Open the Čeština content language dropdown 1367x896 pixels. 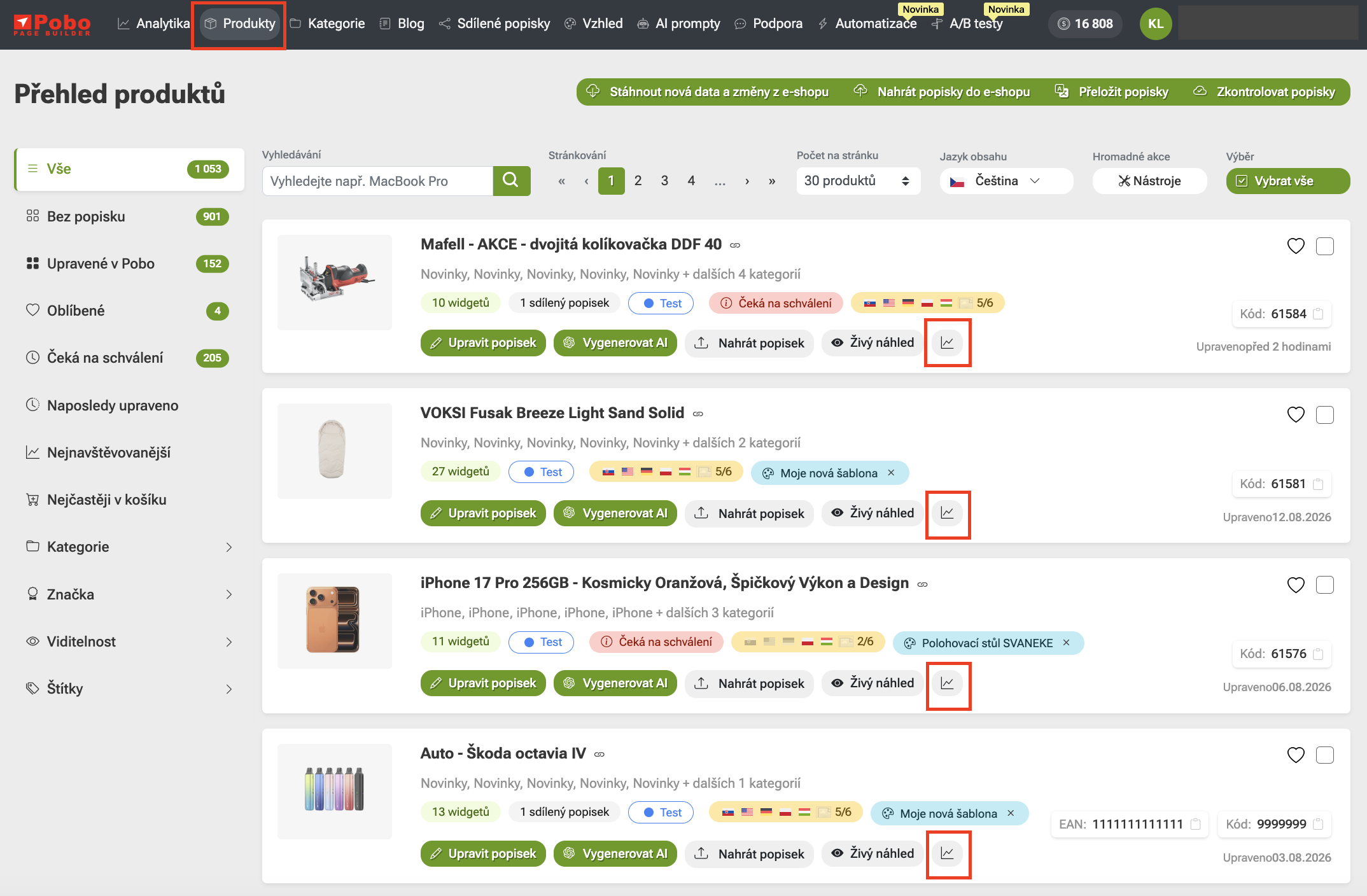(1006, 181)
